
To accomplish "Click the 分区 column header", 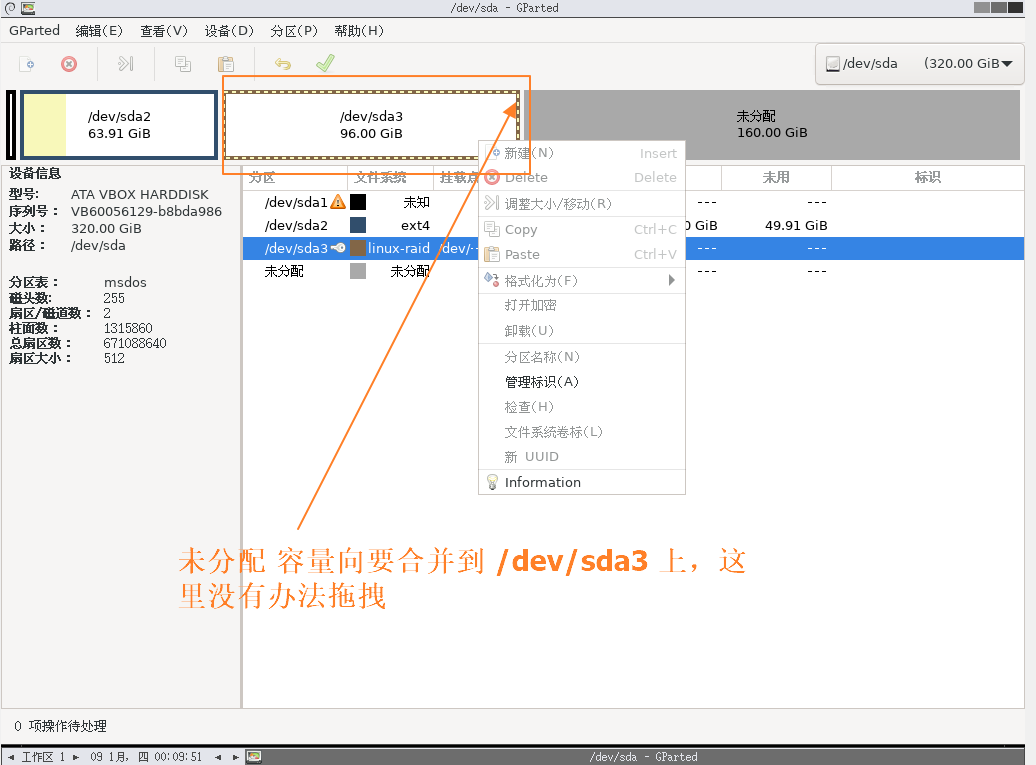I will coord(295,178).
